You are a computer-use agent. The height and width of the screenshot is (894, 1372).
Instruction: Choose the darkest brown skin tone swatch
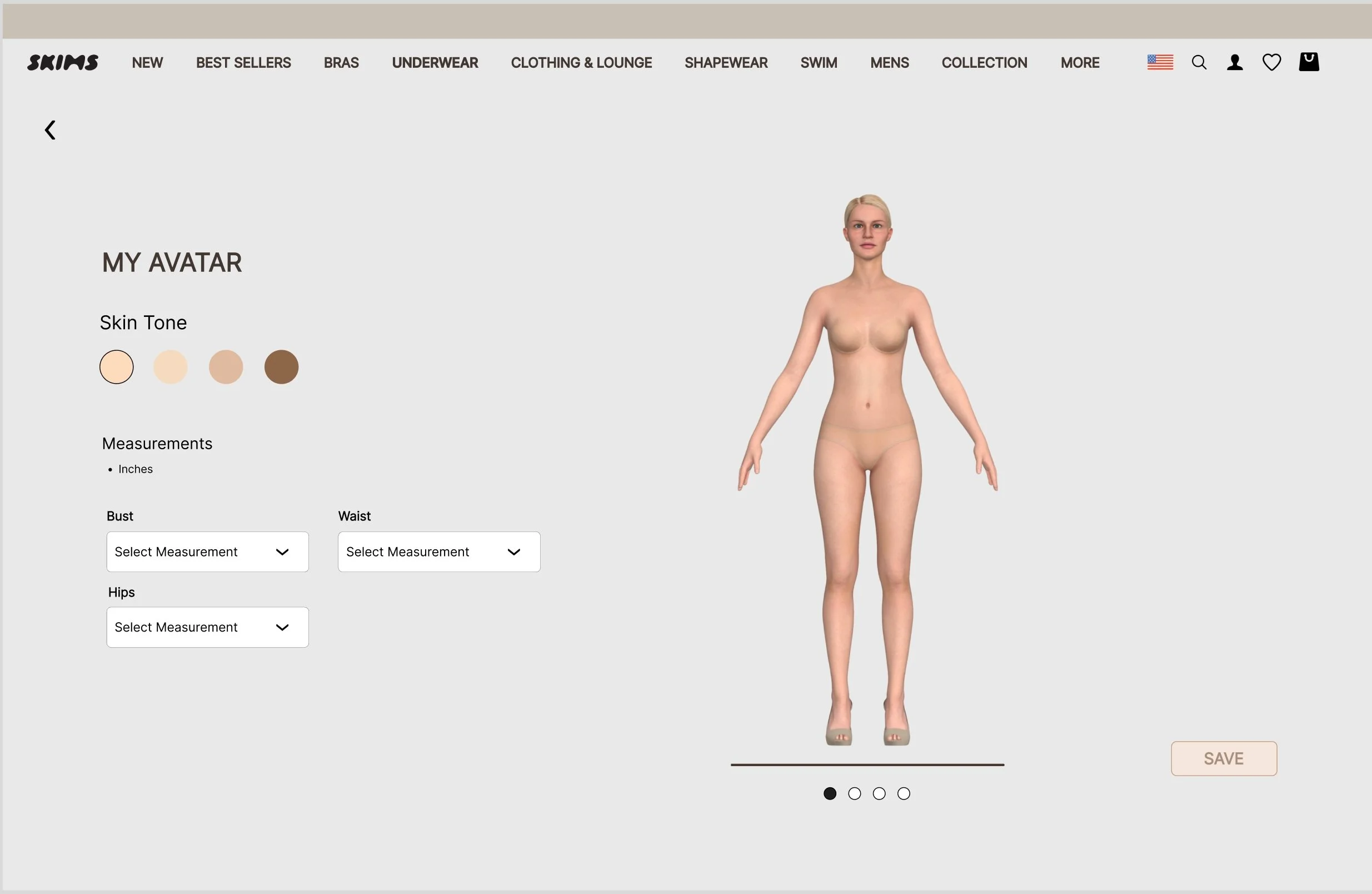click(x=281, y=367)
